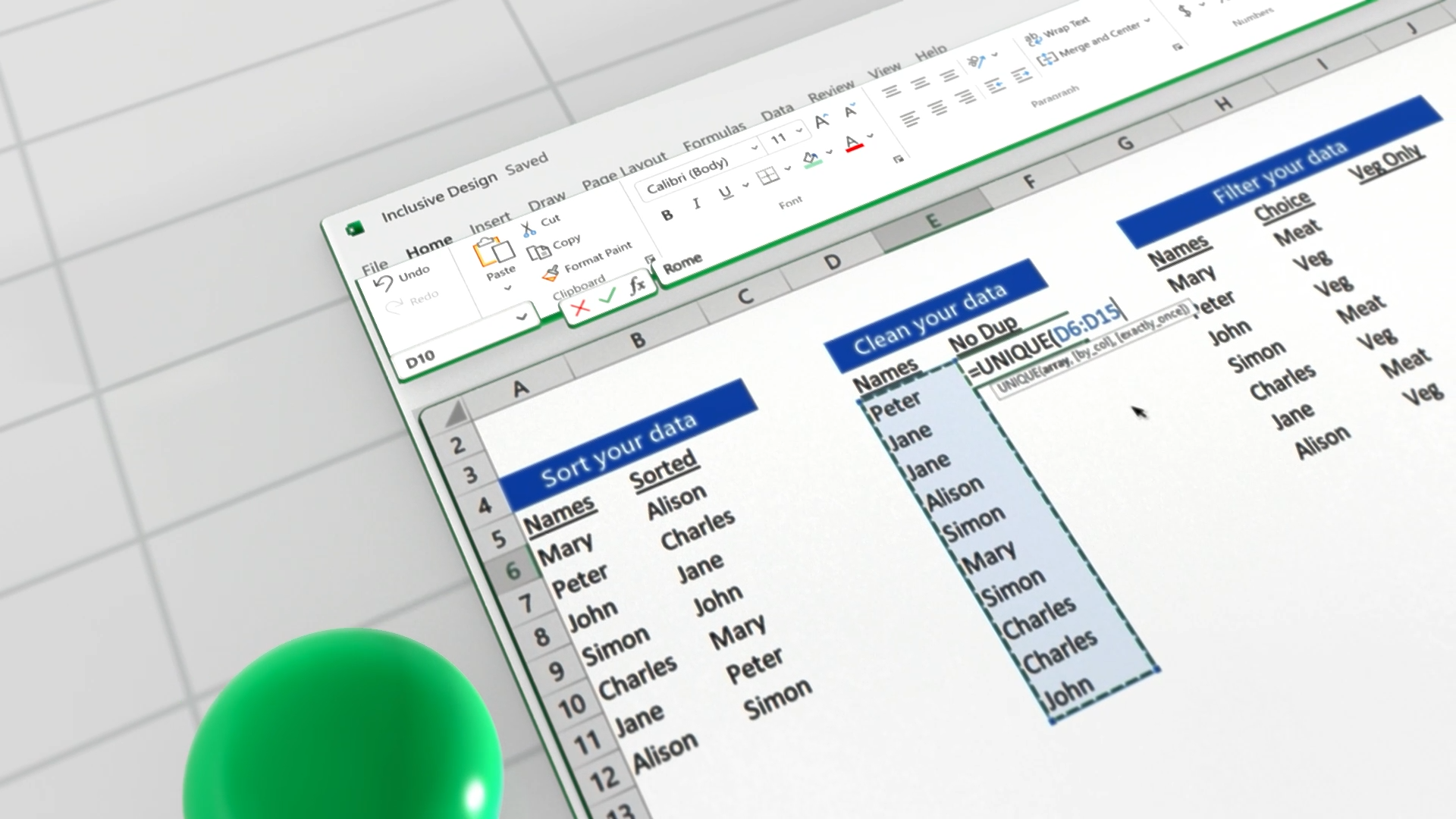Click the Excel logo in the title bar
1456x819 pixels.
coord(354,228)
